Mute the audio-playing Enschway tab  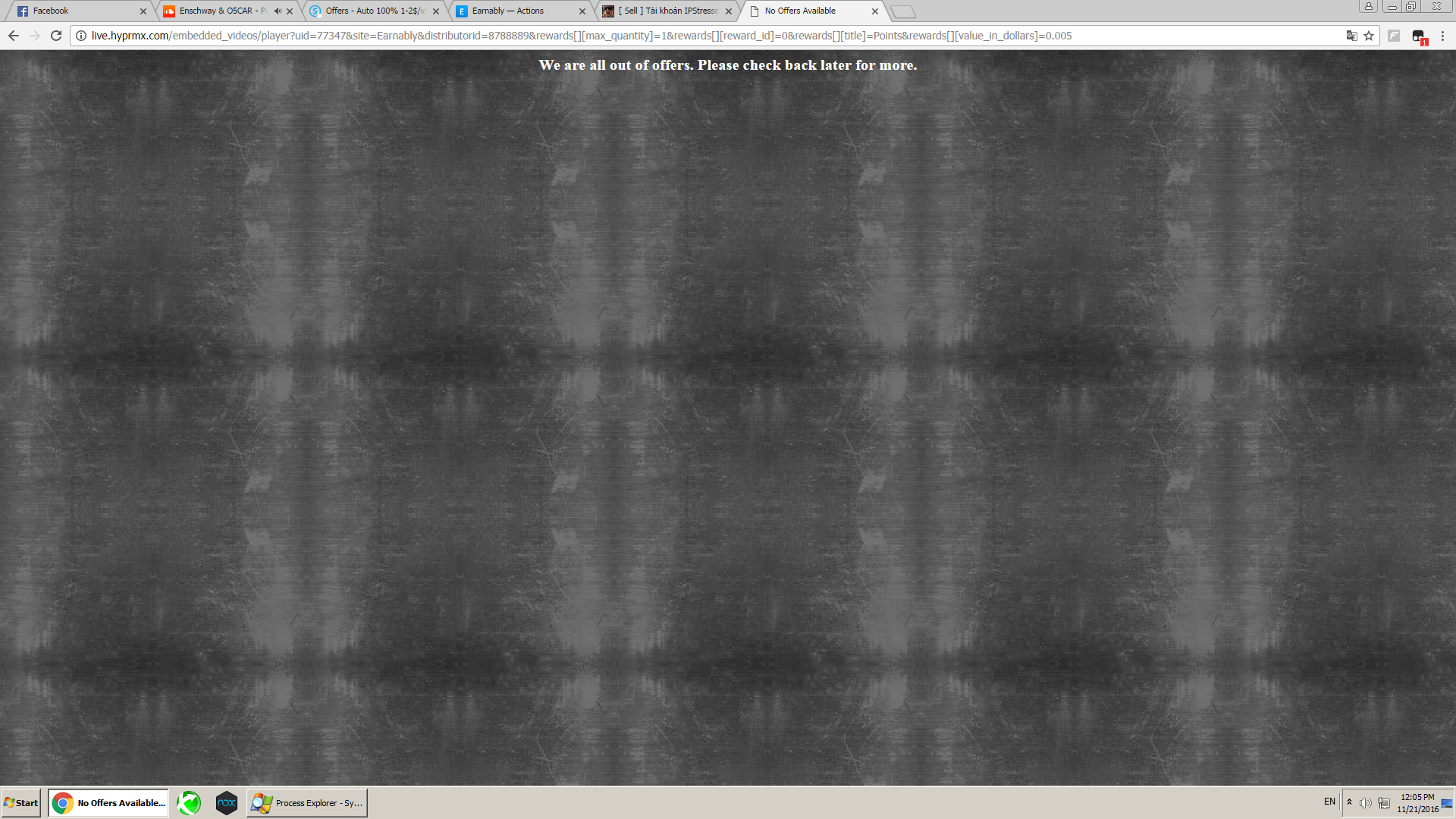tap(278, 11)
